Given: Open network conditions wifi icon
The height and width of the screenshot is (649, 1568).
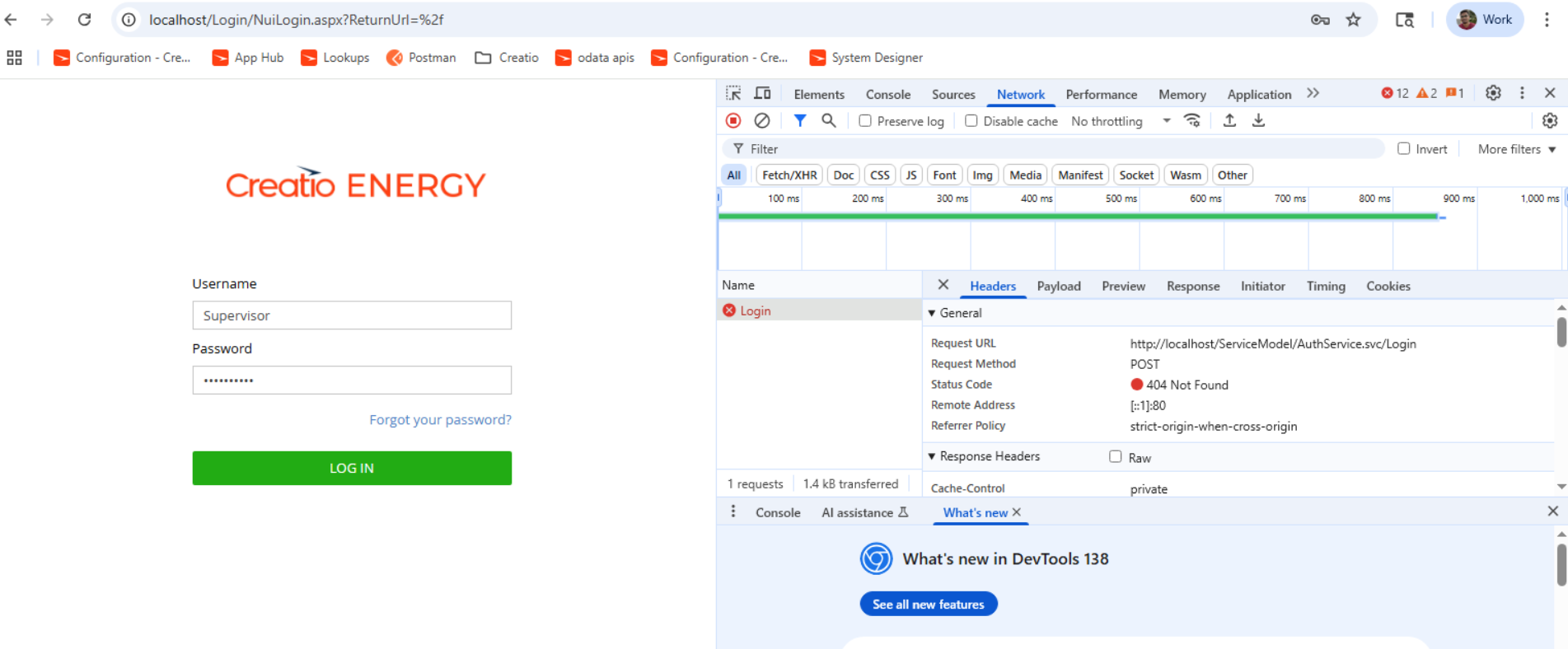Looking at the screenshot, I should [x=1192, y=121].
